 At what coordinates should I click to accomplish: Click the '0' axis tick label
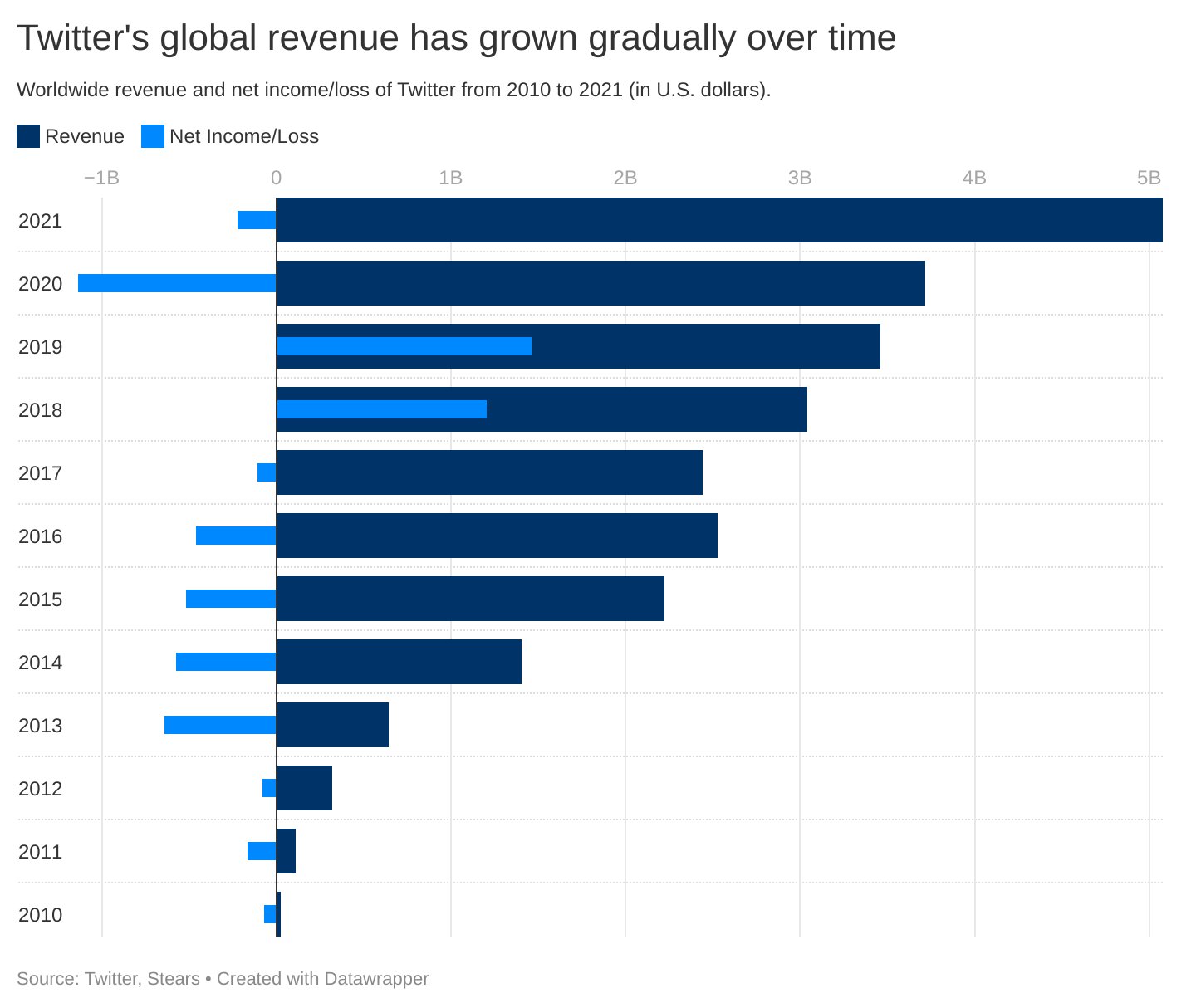[277, 178]
